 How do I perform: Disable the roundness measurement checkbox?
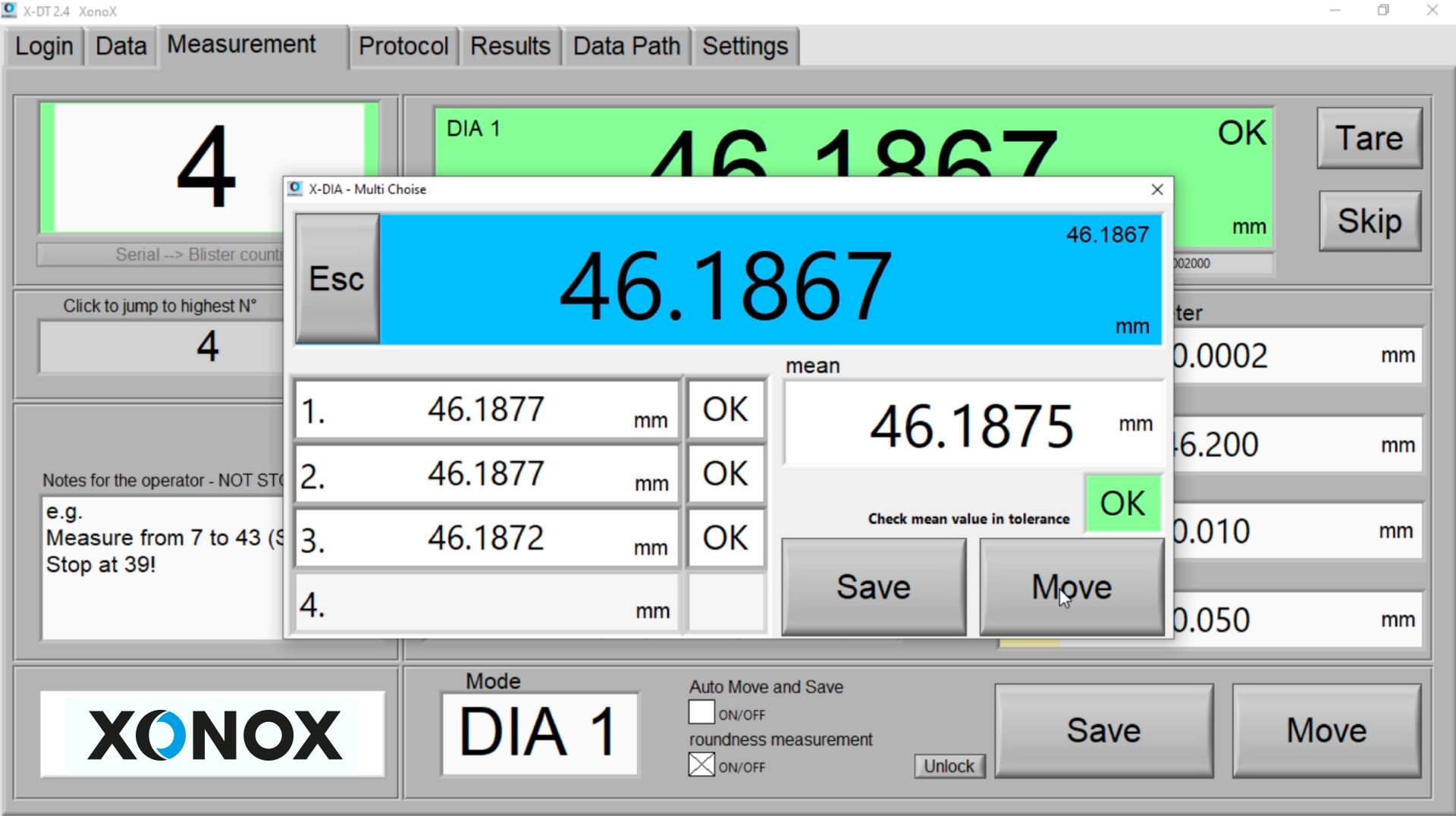coord(701,765)
